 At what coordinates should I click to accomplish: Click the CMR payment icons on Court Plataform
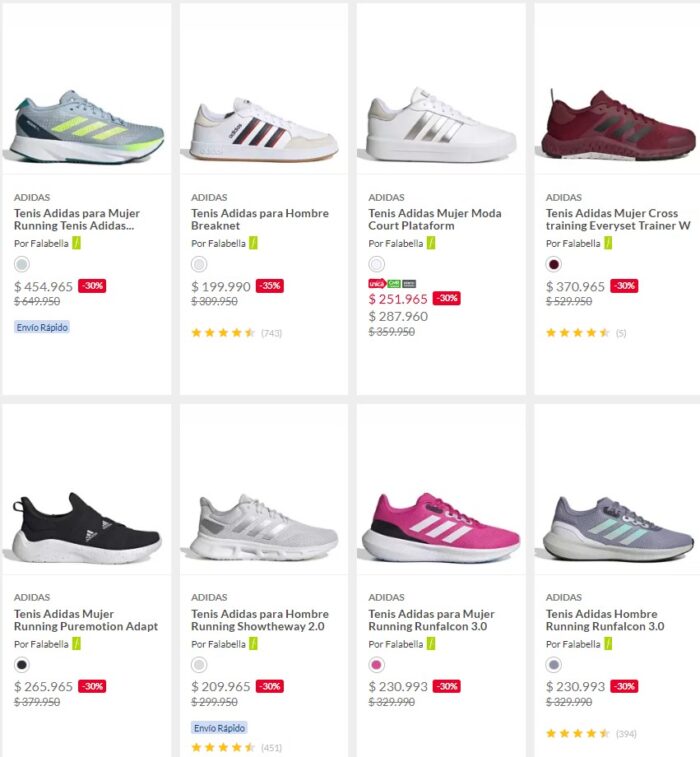coord(393,283)
